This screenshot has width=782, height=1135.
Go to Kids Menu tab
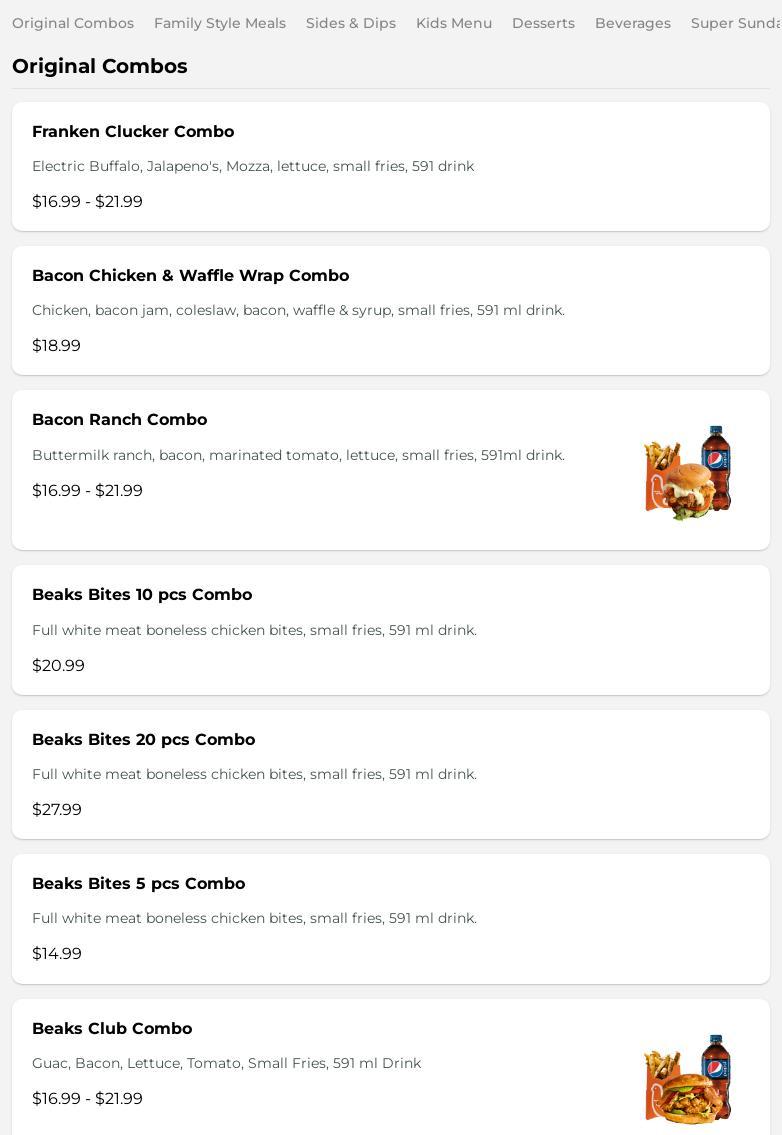(454, 23)
